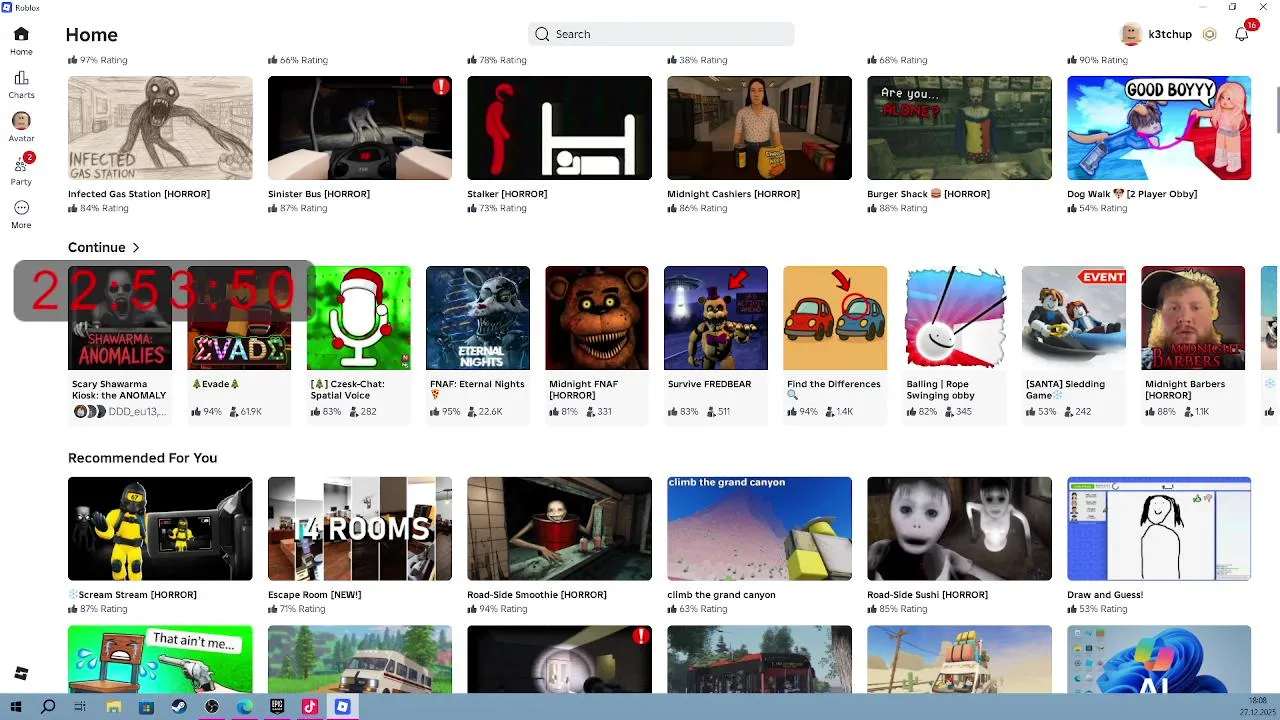The width and height of the screenshot is (1280, 720).
Task: Open Burger Shack [HORROR] thumbnail
Action: tap(959, 128)
